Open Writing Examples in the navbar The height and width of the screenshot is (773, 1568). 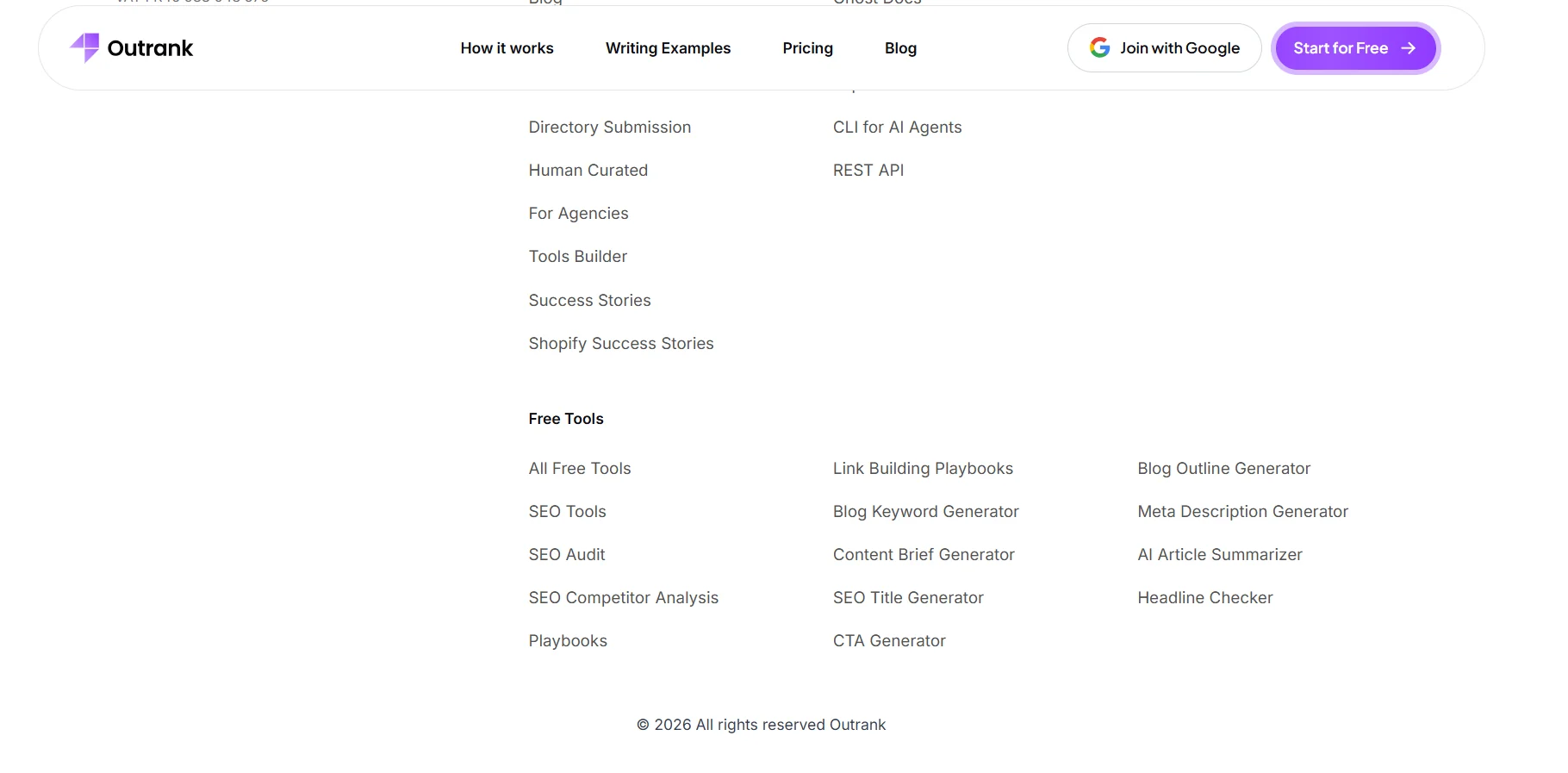[x=668, y=48]
